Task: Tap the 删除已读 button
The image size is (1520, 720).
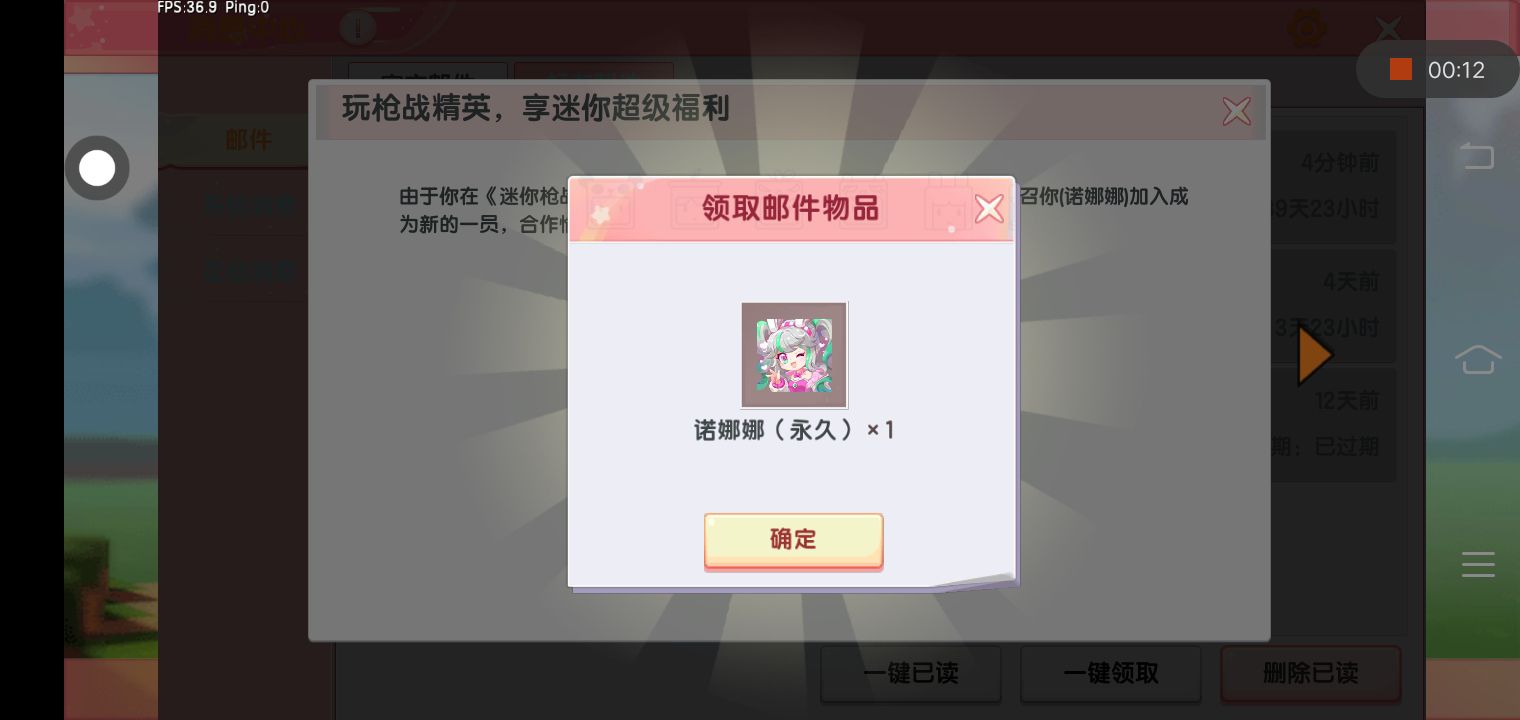Action: [1311, 673]
